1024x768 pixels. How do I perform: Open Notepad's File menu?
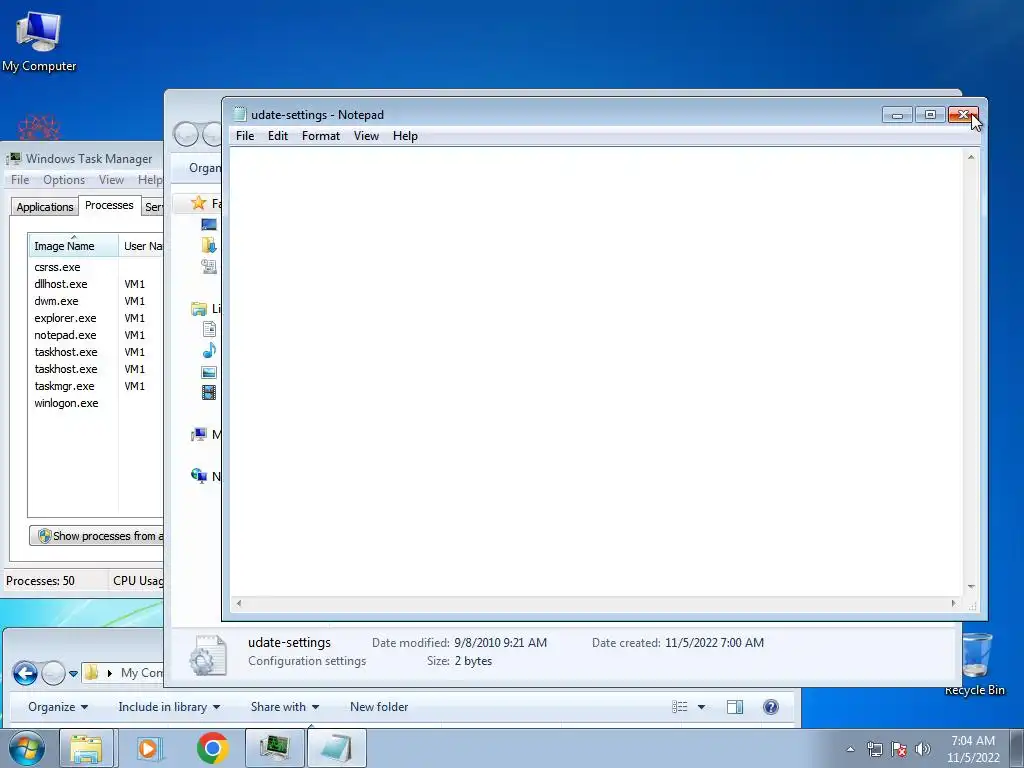pyautogui.click(x=245, y=136)
